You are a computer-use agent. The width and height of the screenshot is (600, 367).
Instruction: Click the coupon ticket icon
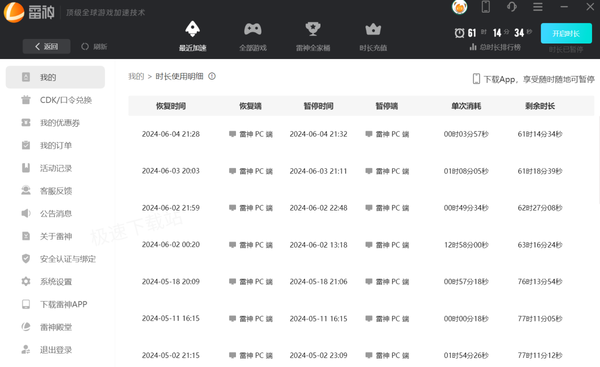(x=26, y=122)
